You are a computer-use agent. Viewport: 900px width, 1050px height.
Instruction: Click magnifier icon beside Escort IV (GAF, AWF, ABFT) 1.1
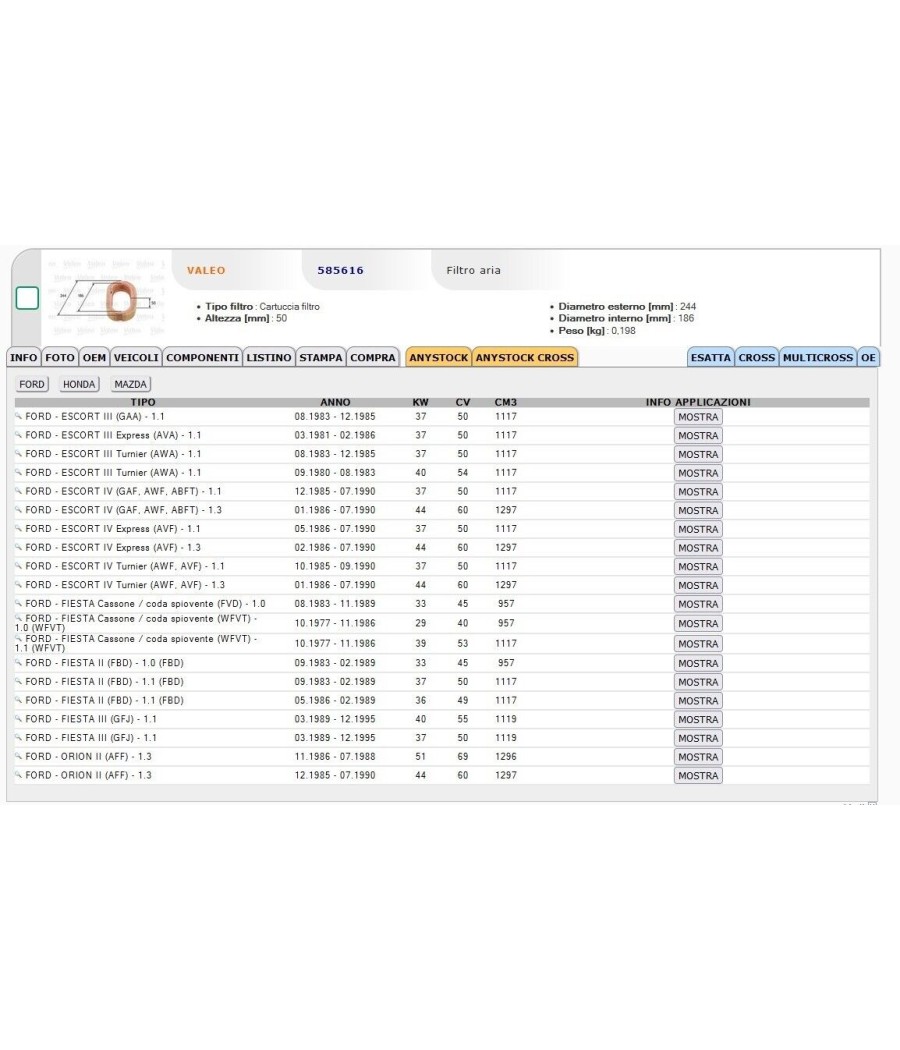point(19,491)
